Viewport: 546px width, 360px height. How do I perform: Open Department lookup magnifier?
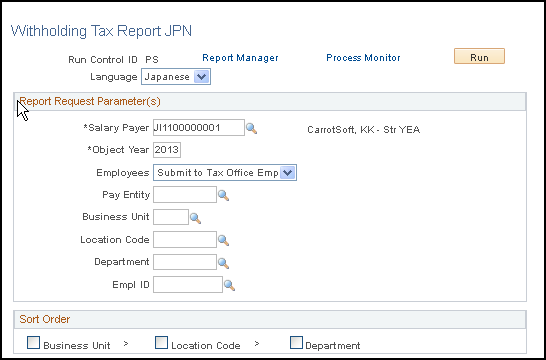click(x=224, y=263)
